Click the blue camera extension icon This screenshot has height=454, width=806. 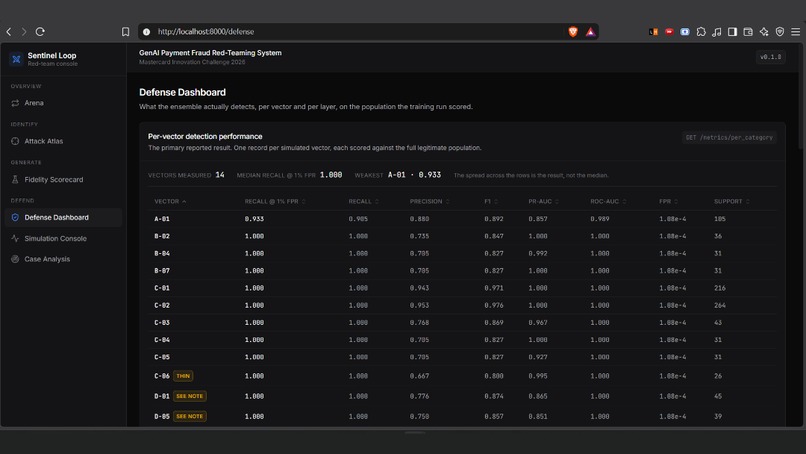click(x=685, y=32)
